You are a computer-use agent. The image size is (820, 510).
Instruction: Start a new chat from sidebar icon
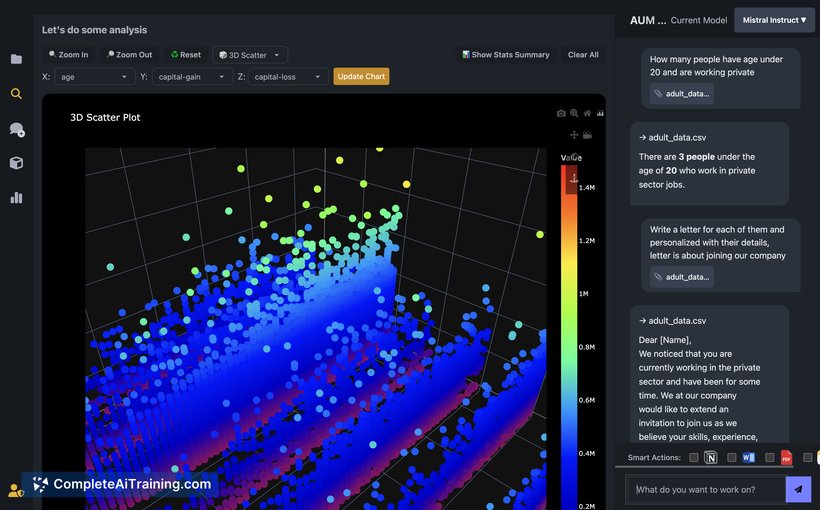pyautogui.click(x=17, y=129)
